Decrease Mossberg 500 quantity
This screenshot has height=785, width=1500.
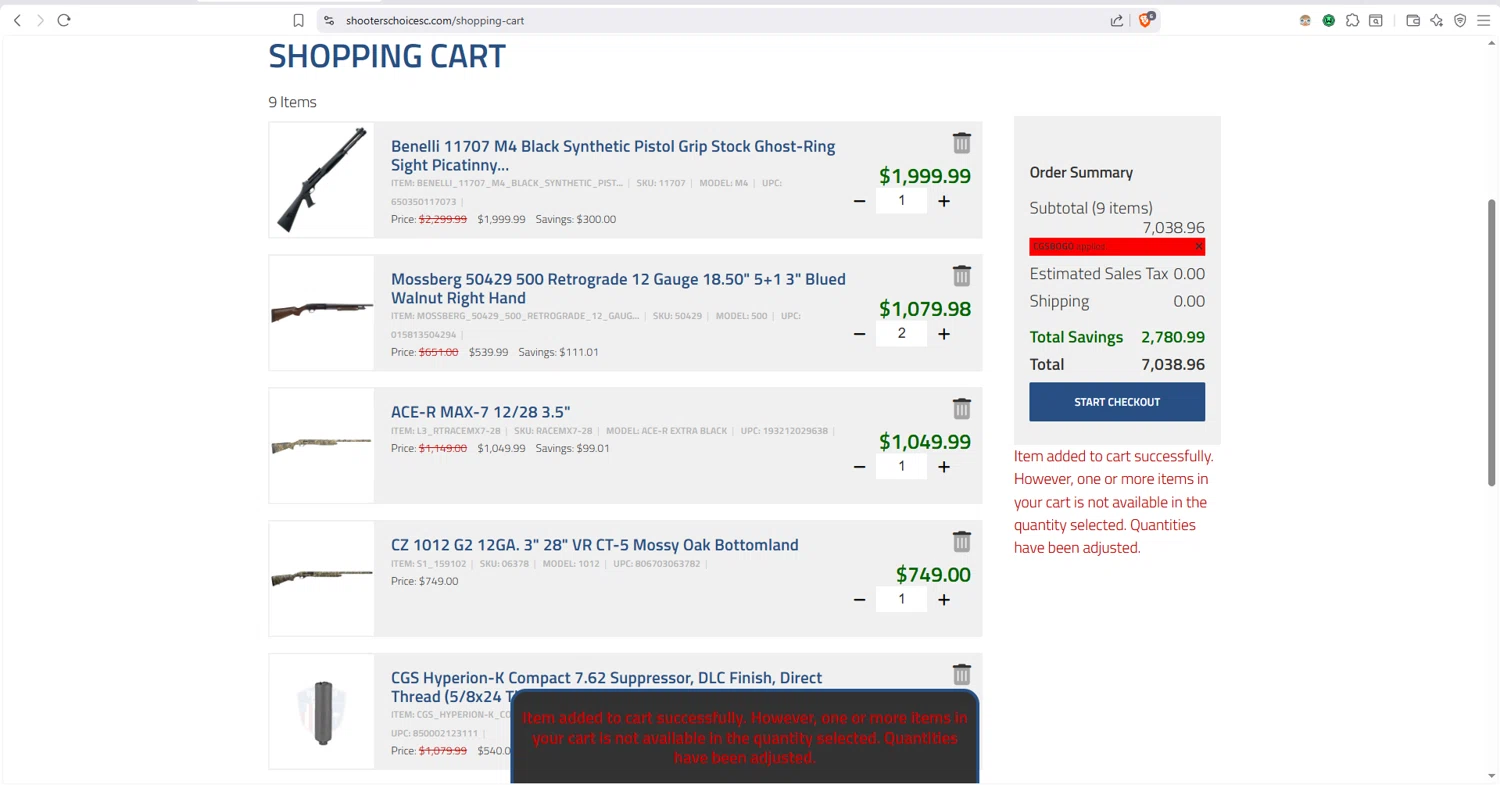tap(859, 334)
